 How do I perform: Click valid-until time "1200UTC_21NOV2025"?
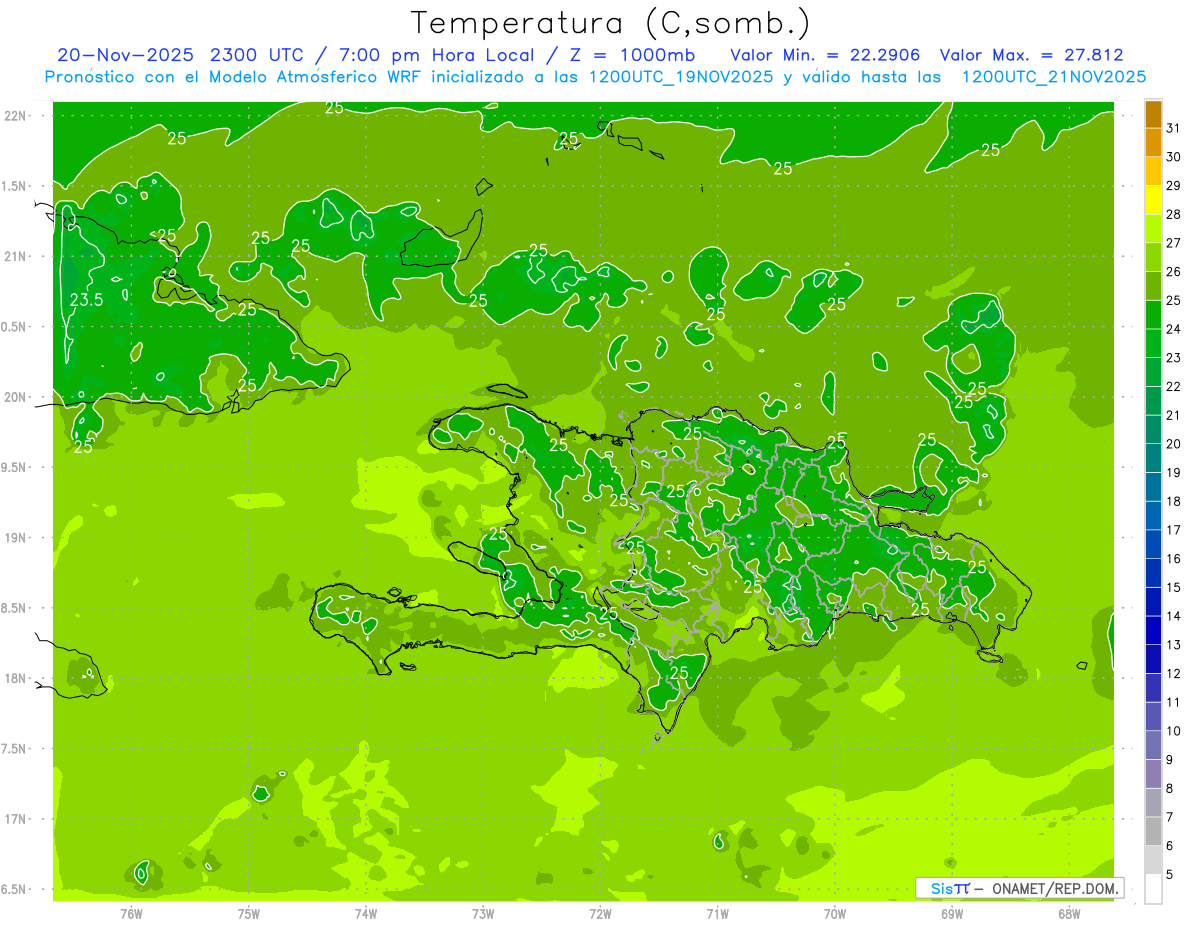pos(1053,77)
